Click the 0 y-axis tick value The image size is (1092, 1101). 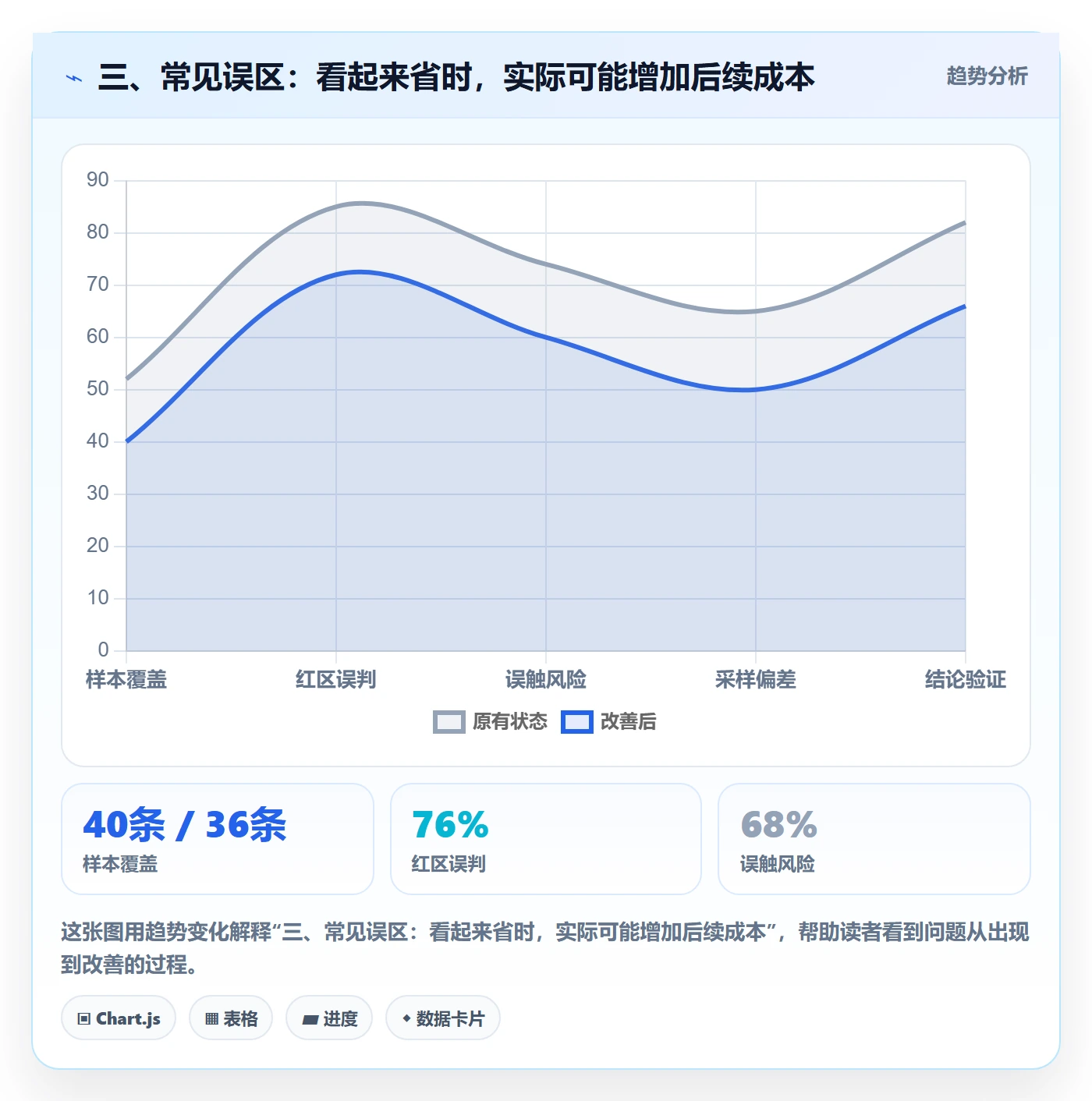pos(103,650)
